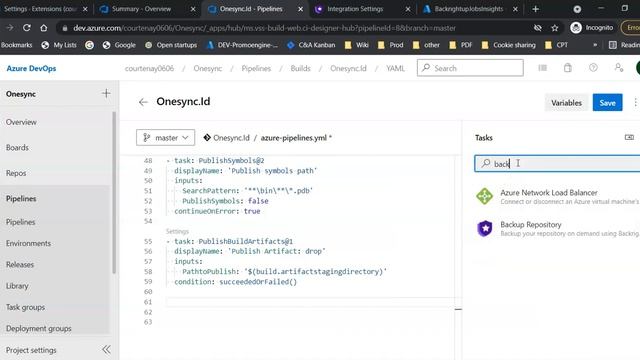Click the Settings link above PublishBuildArtifacts task
Viewport: 640px width, 360px height.
pyautogui.click(x=177, y=231)
